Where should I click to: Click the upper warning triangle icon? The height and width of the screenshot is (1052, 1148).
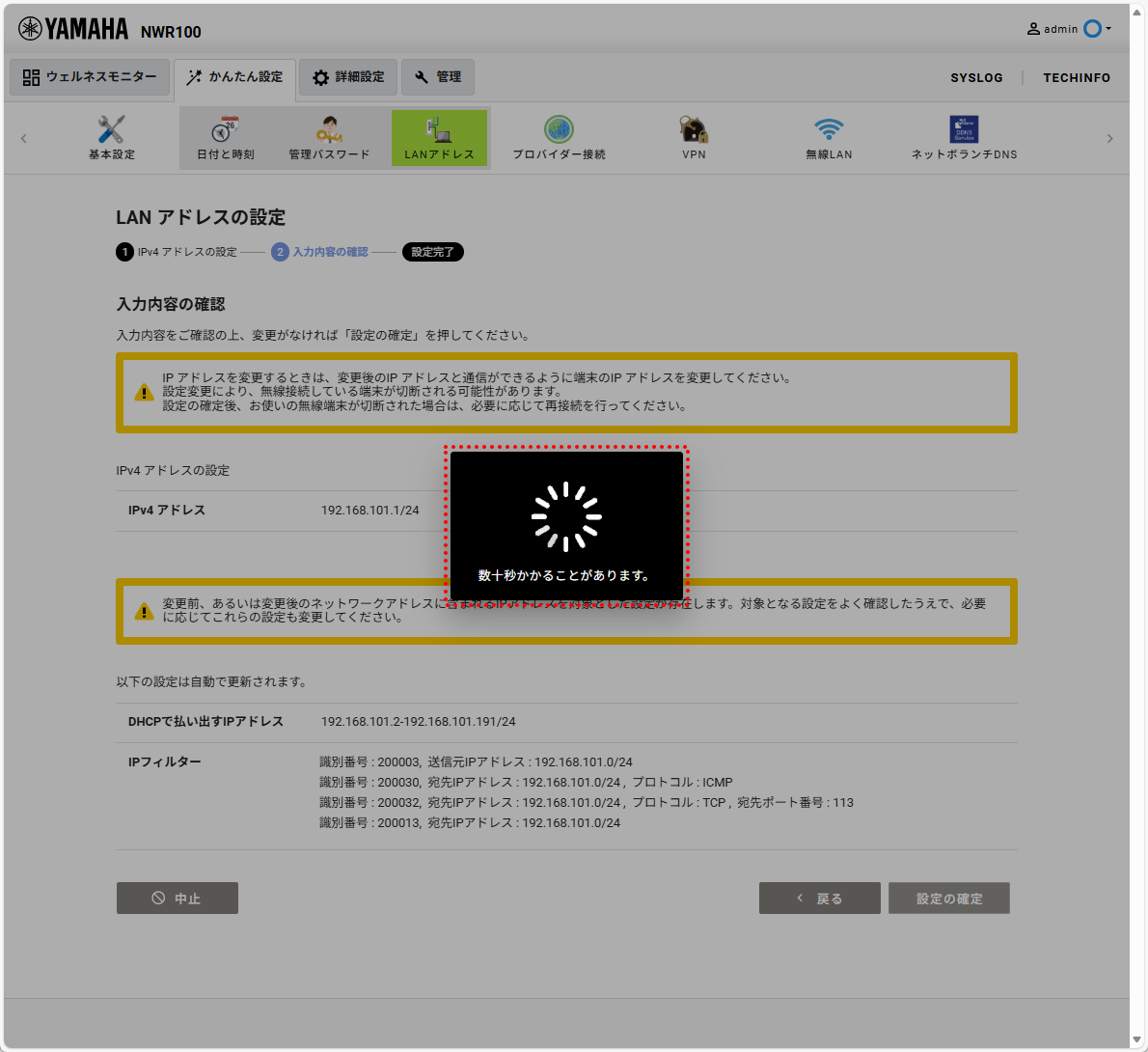click(x=145, y=393)
